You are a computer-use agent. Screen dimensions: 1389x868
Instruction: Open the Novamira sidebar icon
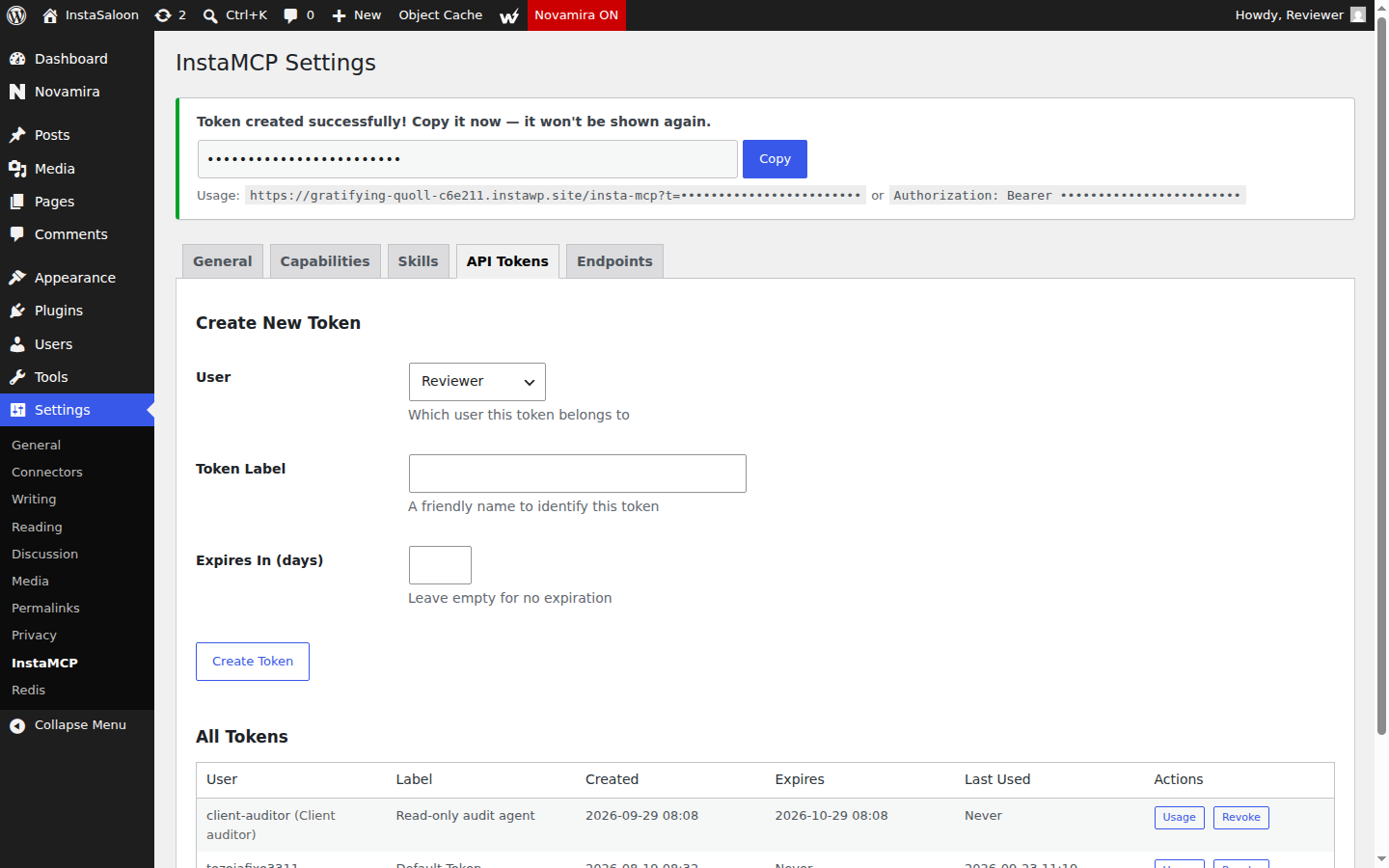point(17,92)
